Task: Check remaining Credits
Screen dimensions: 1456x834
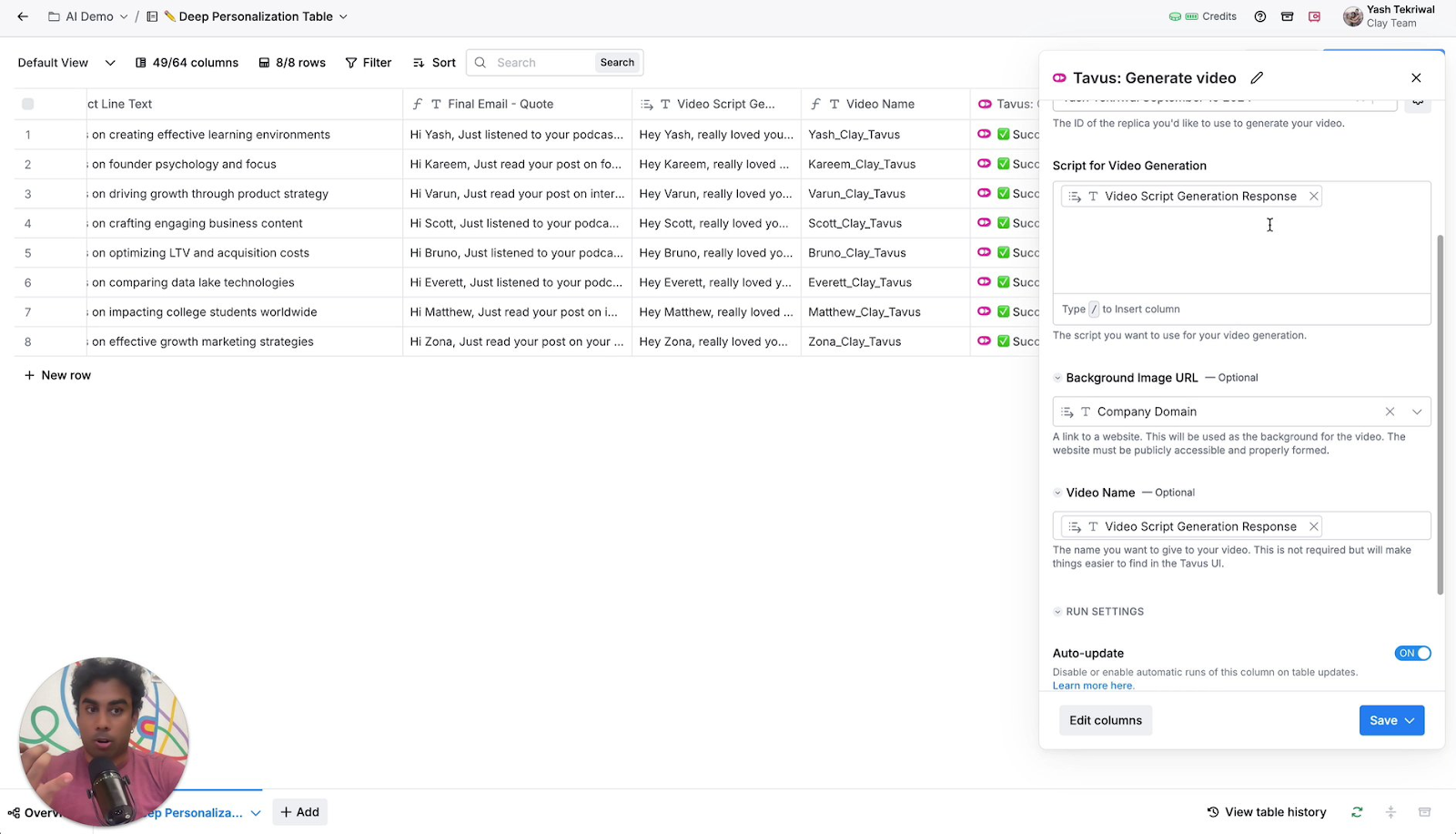Action: point(1202,16)
